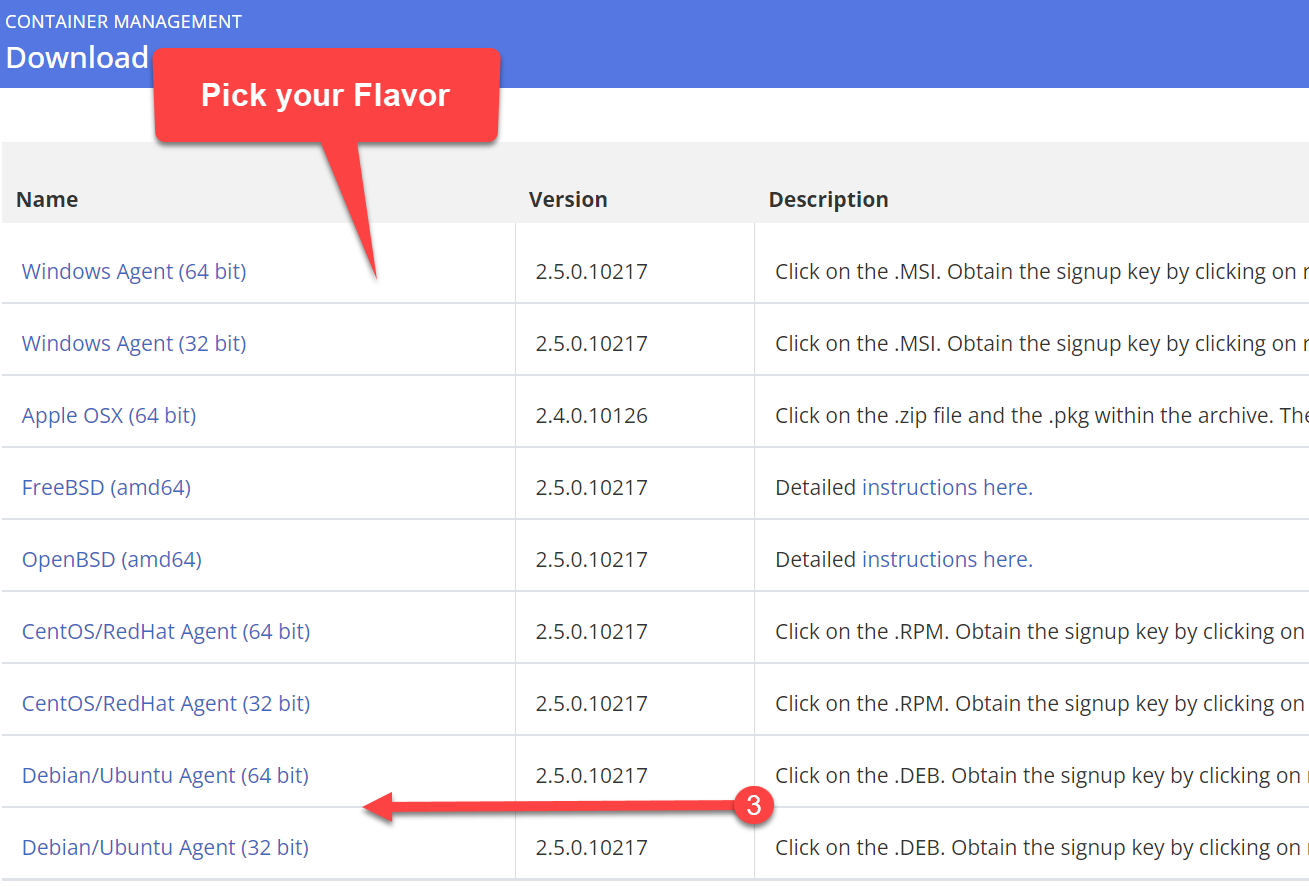
Task: Download the CentOS/RedHat Agent (32 bit)
Action: click(166, 703)
